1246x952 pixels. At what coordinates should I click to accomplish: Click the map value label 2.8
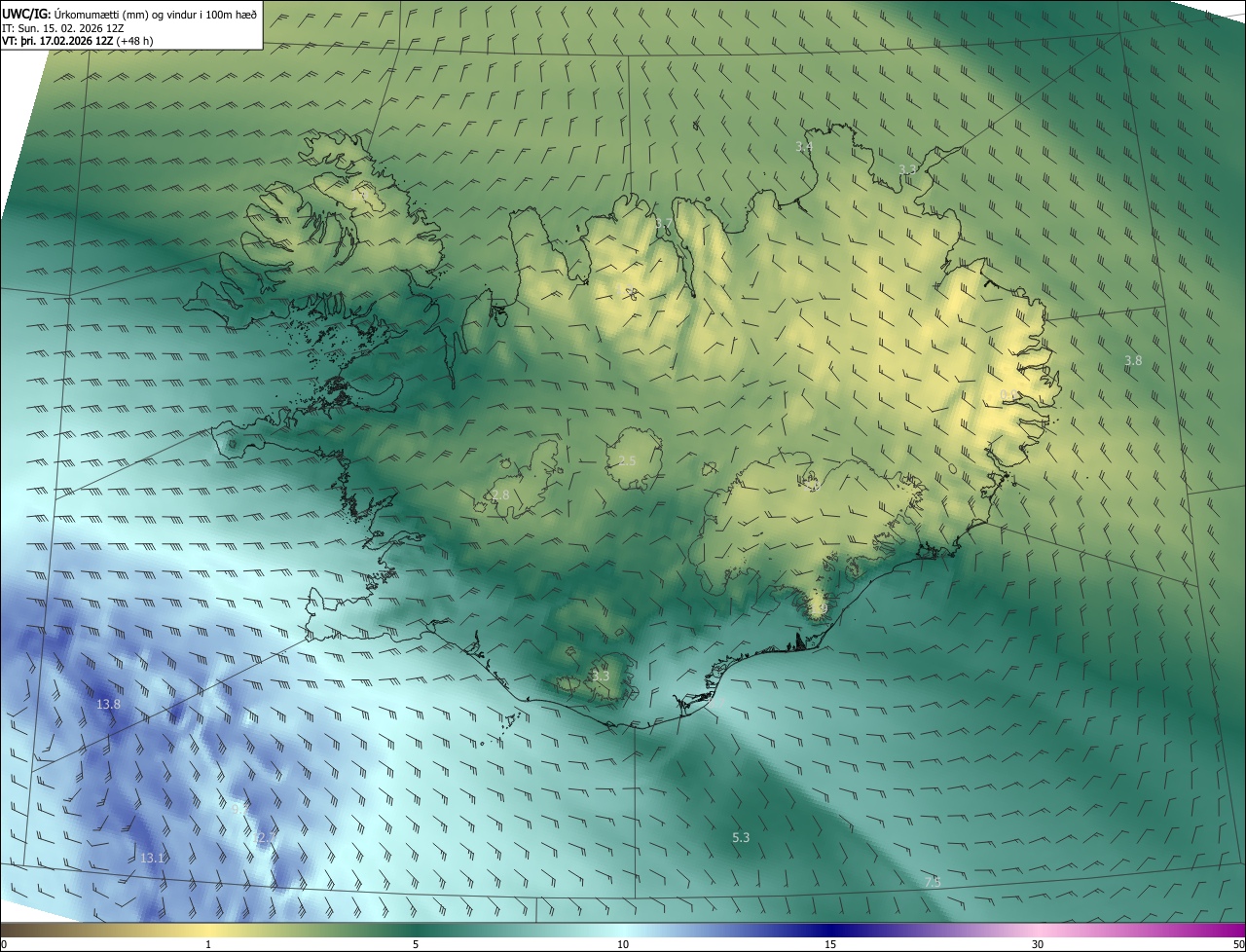[x=500, y=495]
